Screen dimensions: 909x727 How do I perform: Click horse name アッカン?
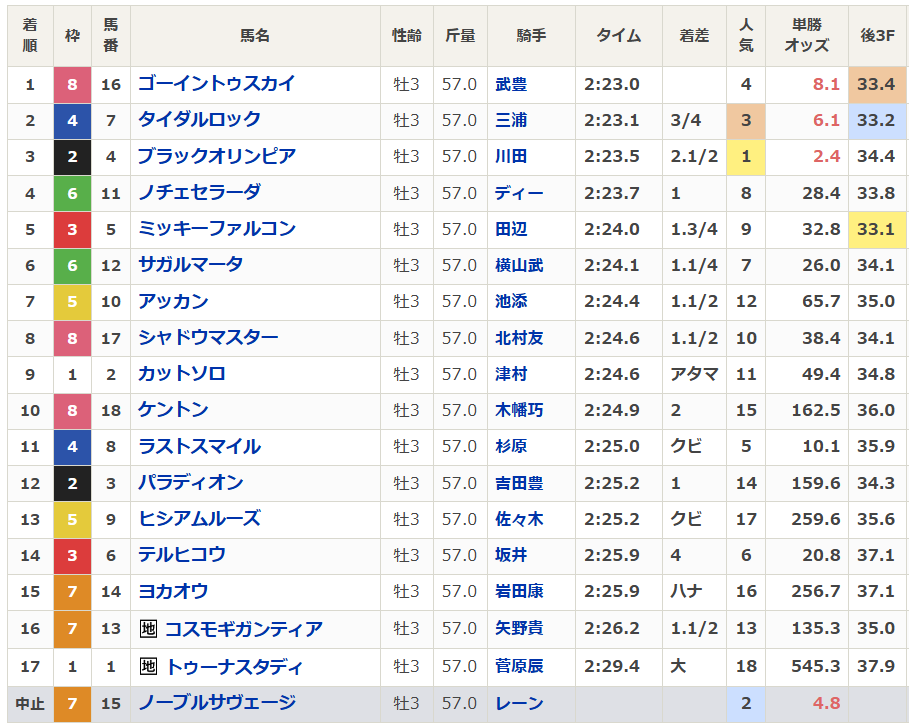click(173, 301)
